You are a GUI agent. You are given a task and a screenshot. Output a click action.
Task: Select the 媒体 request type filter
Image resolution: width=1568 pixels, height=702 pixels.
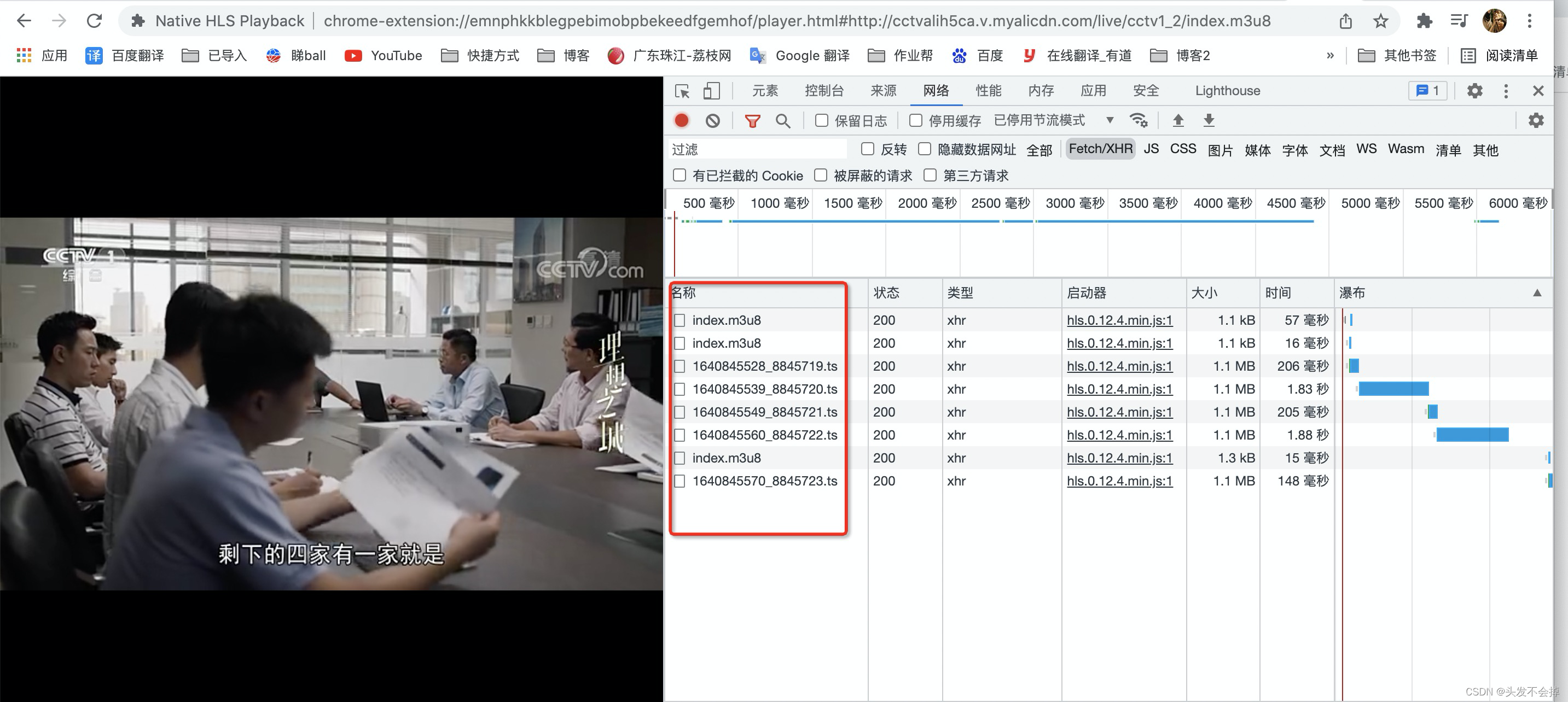pyautogui.click(x=1258, y=150)
